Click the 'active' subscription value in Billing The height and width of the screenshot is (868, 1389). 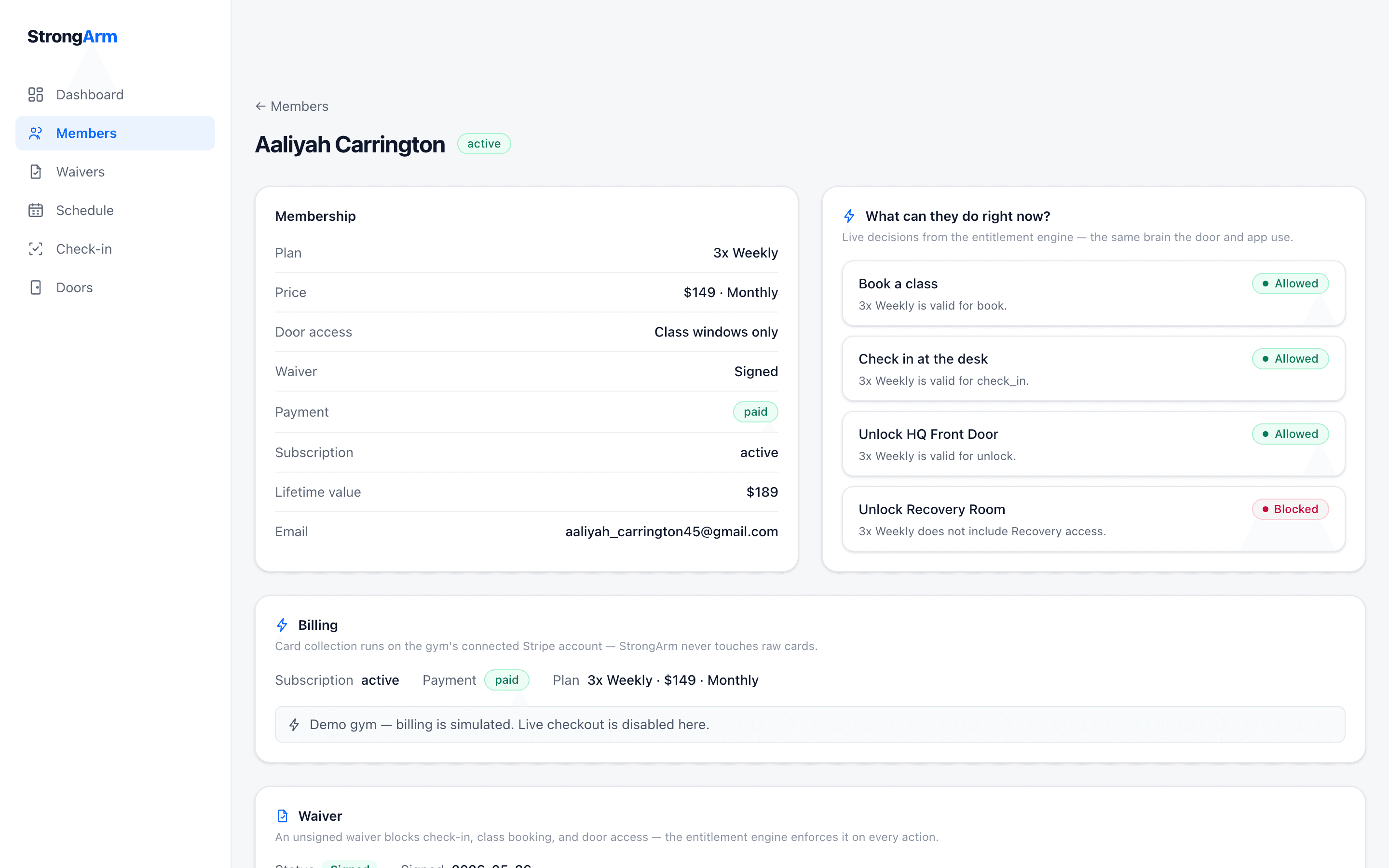point(380,680)
